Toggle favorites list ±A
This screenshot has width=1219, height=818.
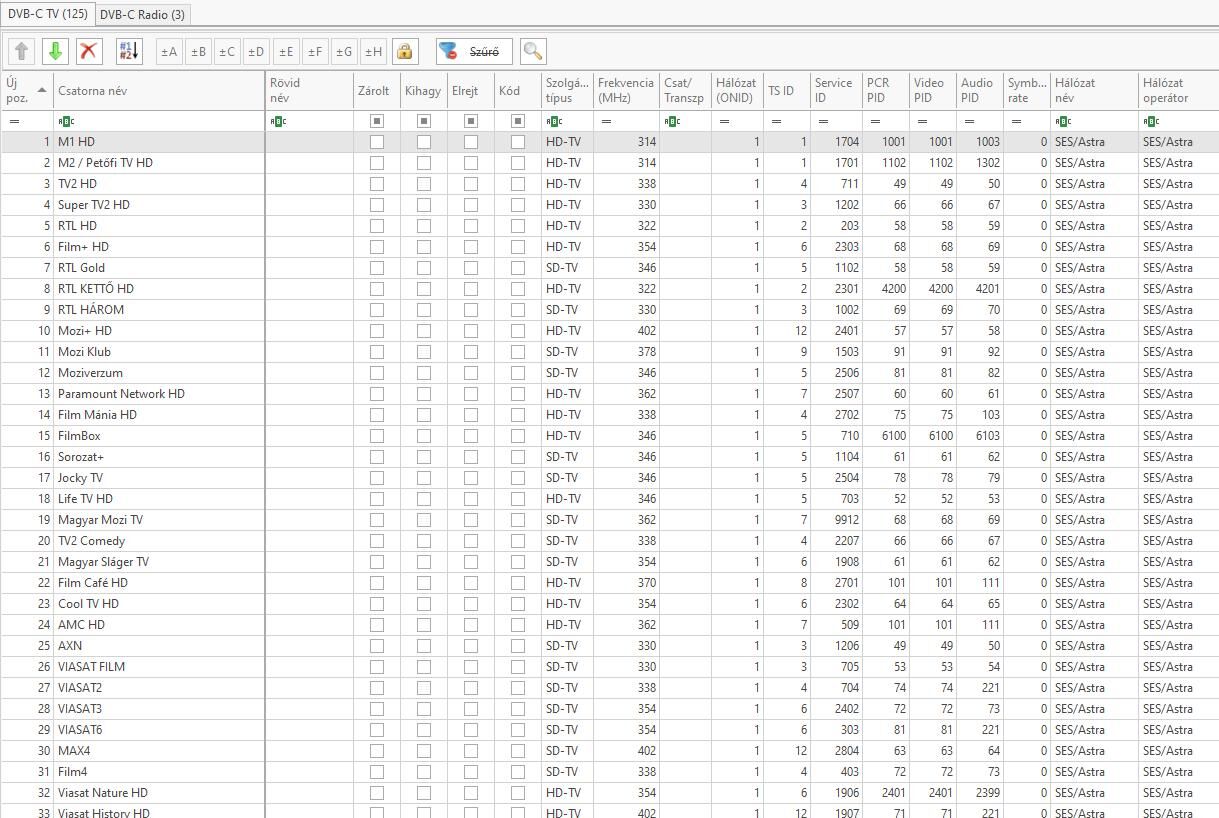point(169,52)
